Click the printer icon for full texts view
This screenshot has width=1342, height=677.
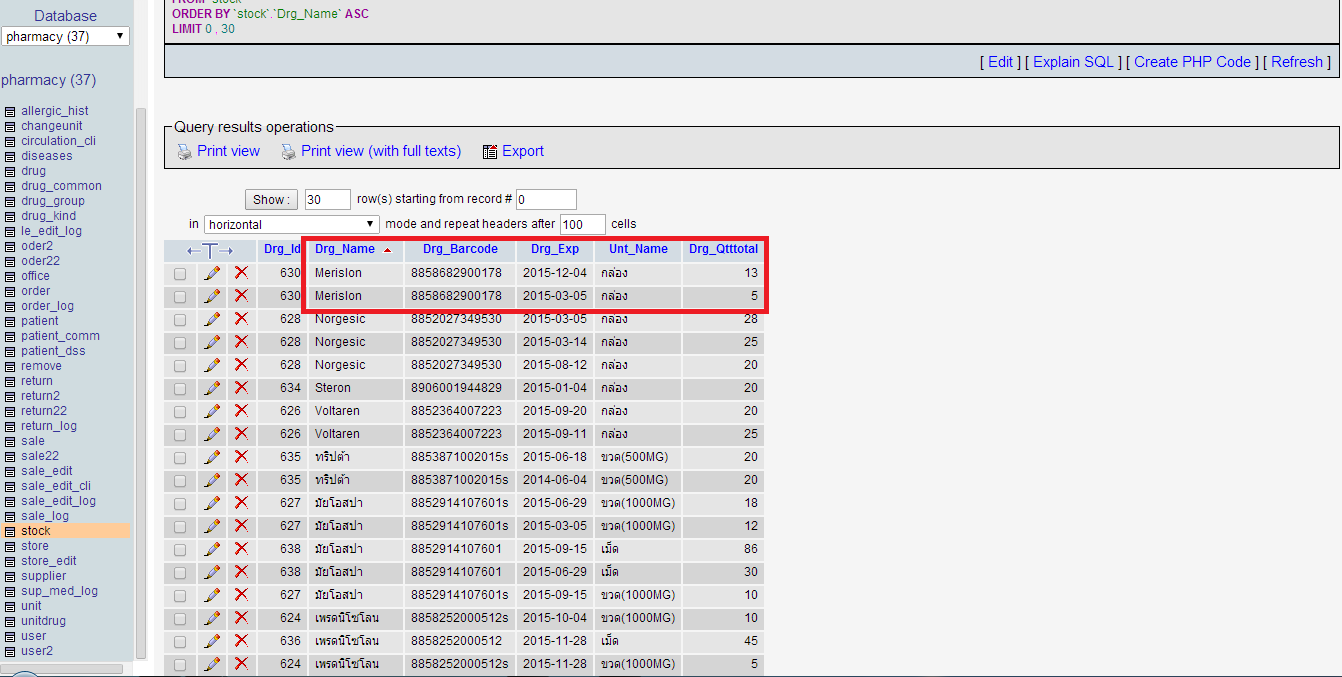pyautogui.click(x=288, y=152)
